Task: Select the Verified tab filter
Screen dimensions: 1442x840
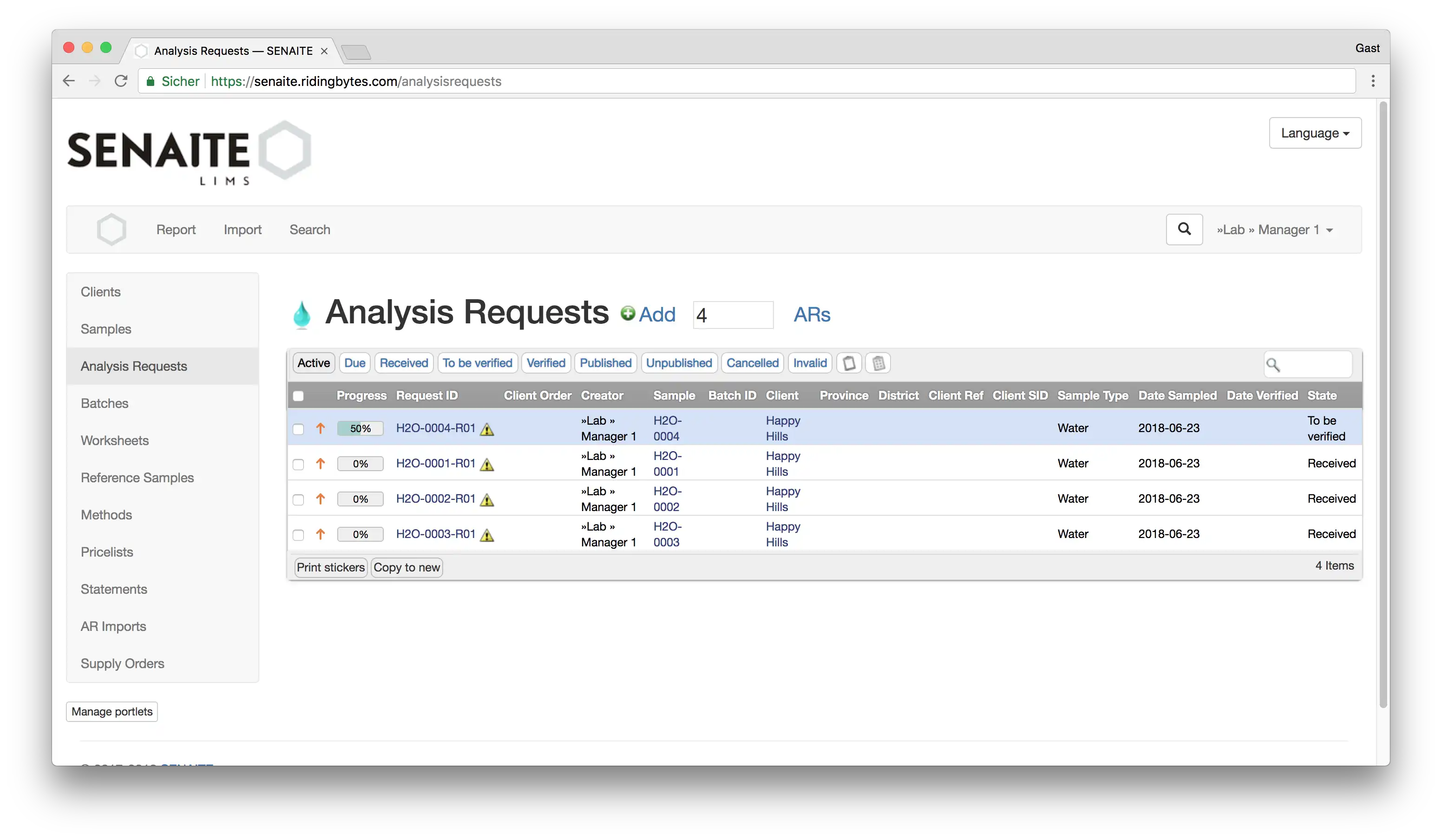Action: [x=545, y=362]
